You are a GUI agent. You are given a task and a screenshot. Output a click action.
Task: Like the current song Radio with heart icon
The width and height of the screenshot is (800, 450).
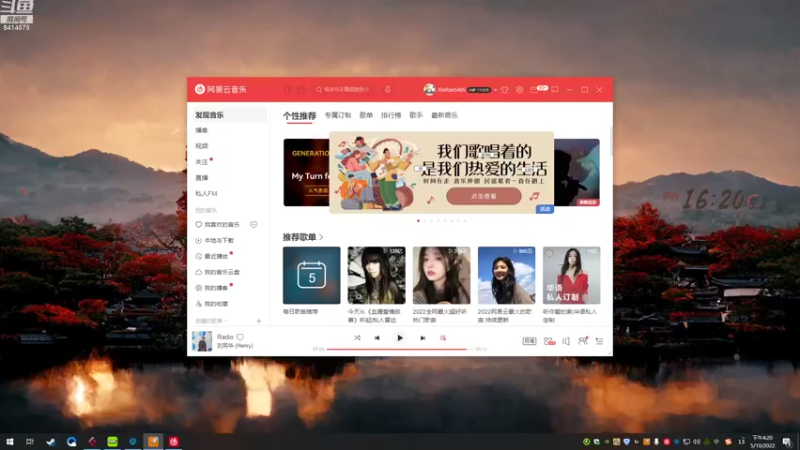240,337
